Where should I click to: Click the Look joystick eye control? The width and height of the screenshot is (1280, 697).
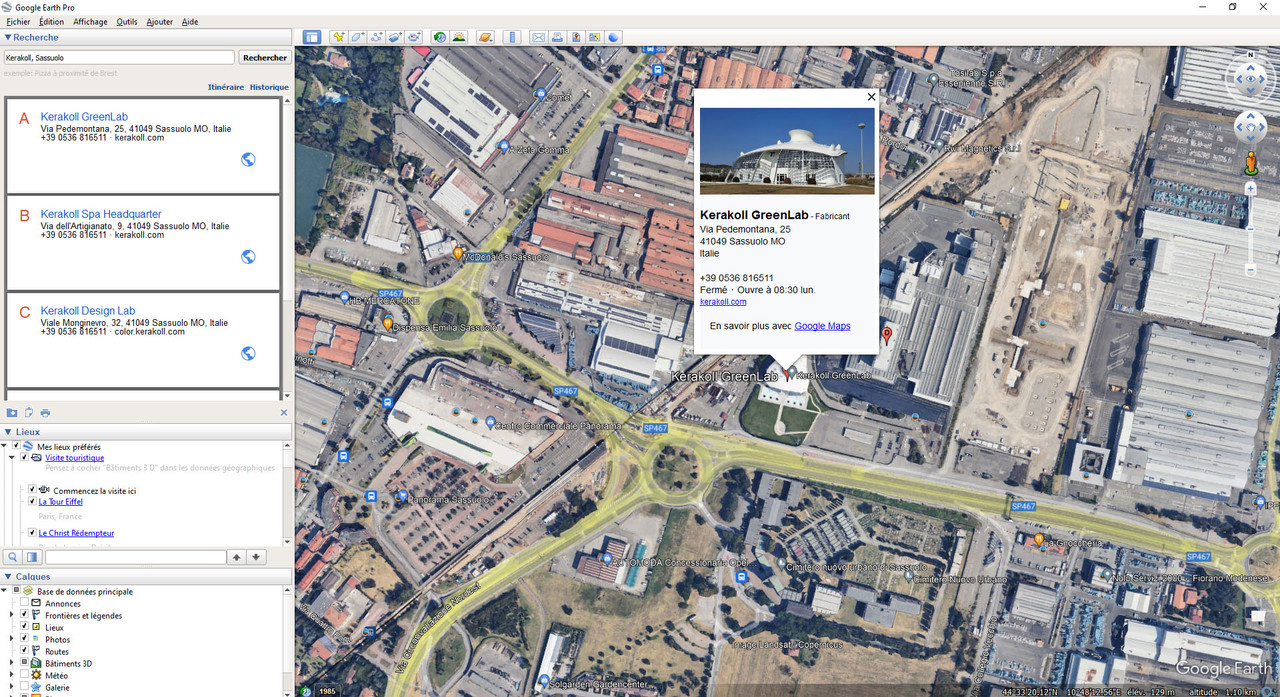point(1250,77)
